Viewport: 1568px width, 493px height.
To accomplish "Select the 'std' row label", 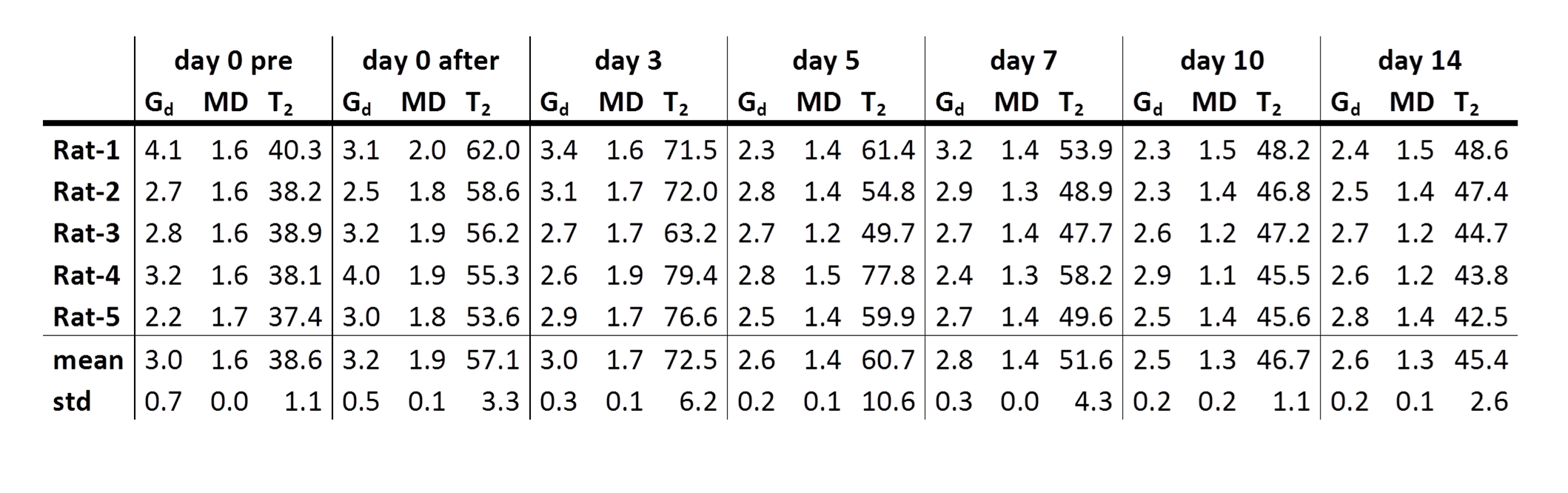I will tap(72, 402).
